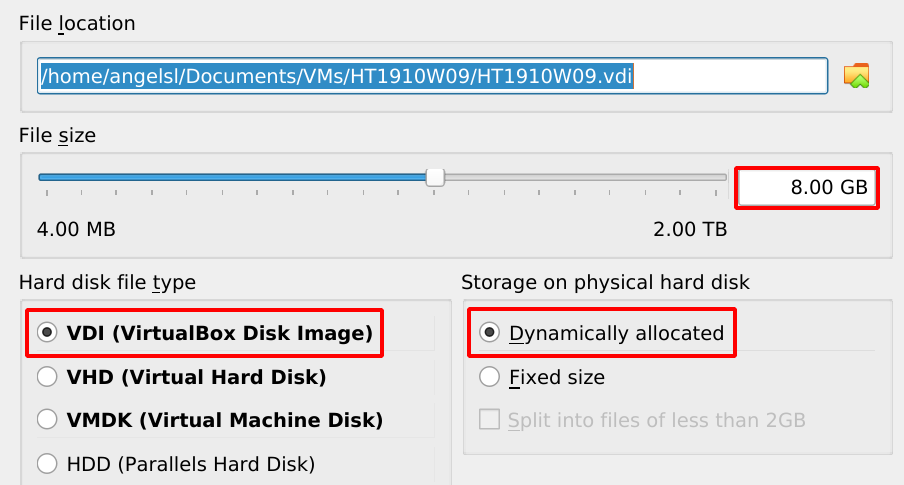The height and width of the screenshot is (485, 904).
Task: Click the Hard disk file type heading
Action: 107,283
